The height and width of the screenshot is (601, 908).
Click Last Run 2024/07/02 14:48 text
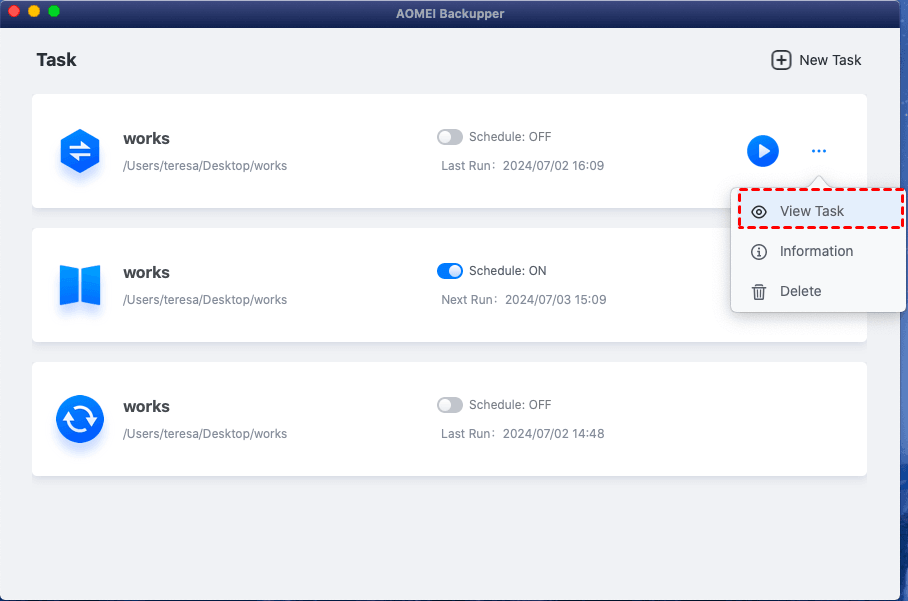tap(522, 434)
